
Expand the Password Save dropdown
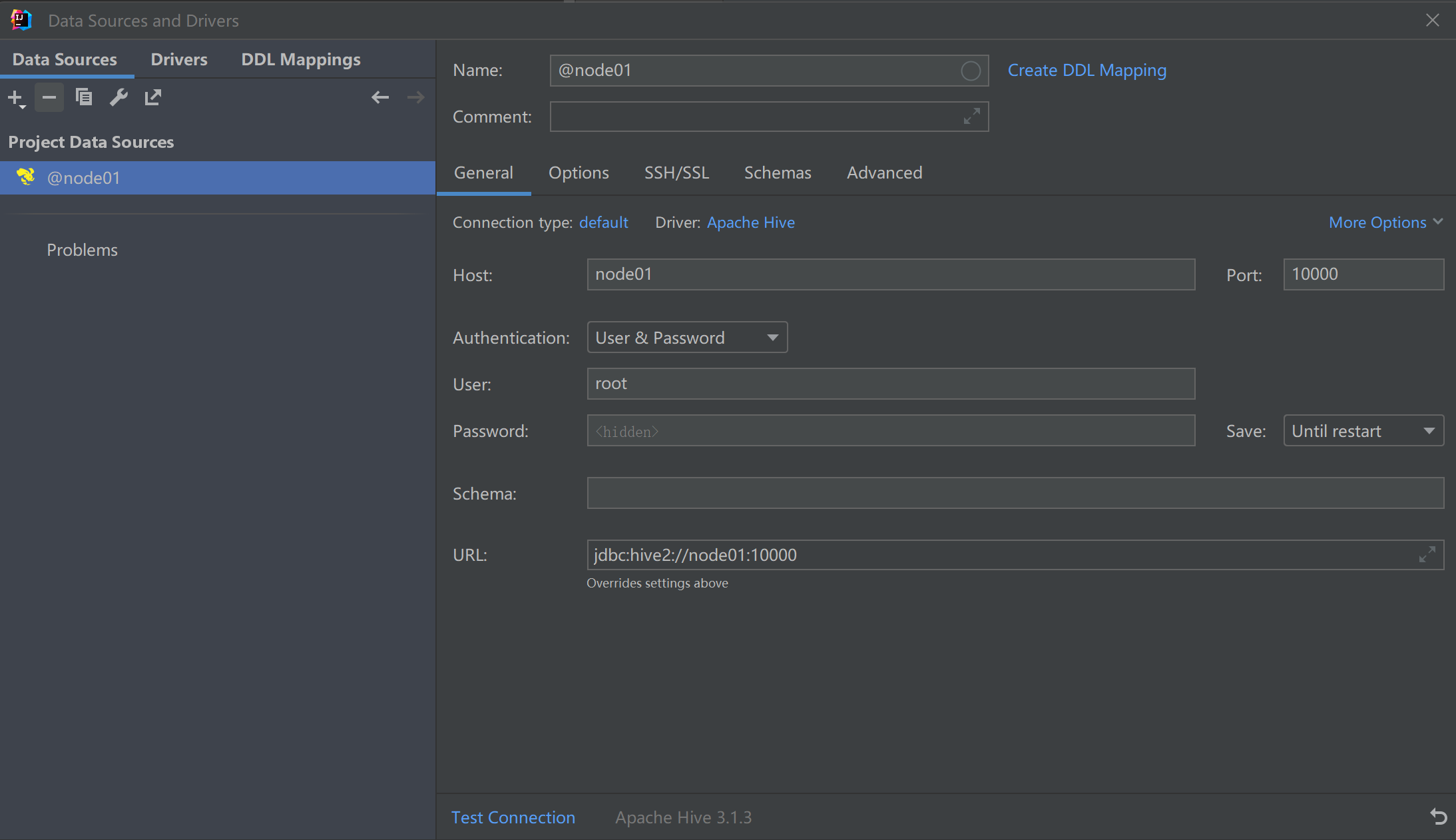pyautogui.click(x=1432, y=430)
